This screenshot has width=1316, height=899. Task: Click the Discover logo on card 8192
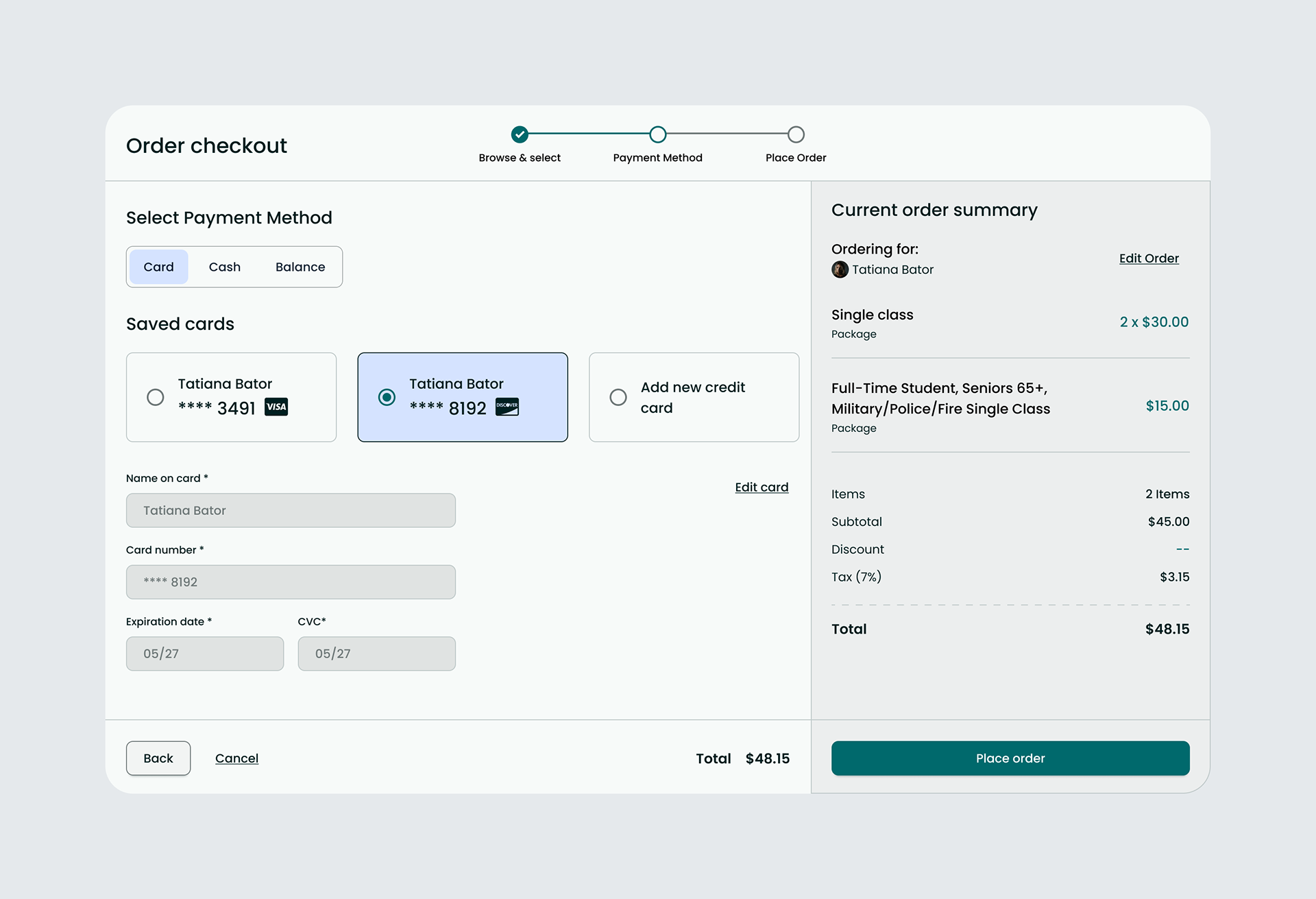point(507,407)
